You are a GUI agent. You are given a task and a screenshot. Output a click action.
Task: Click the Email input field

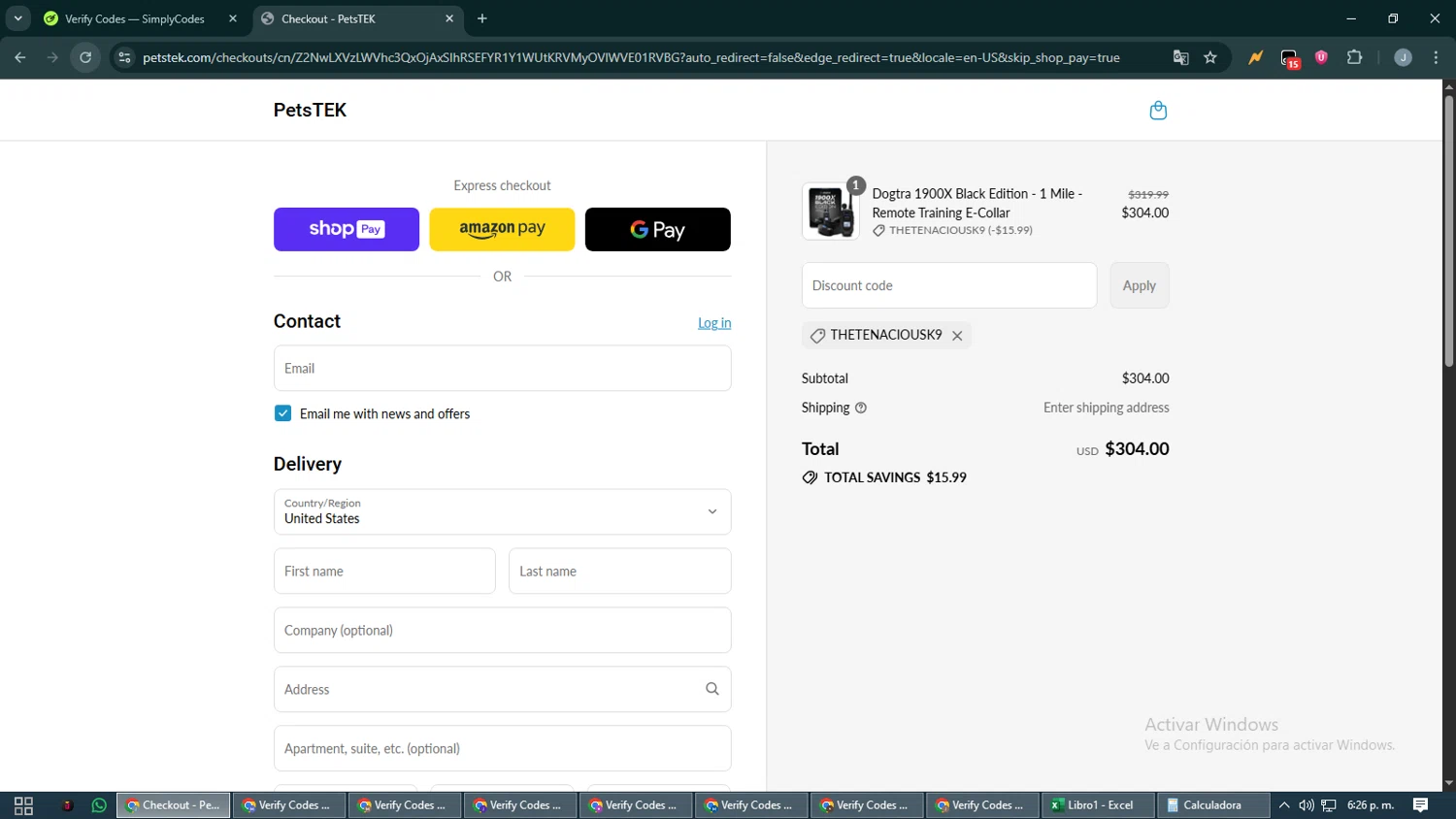[x=502, y=369]
